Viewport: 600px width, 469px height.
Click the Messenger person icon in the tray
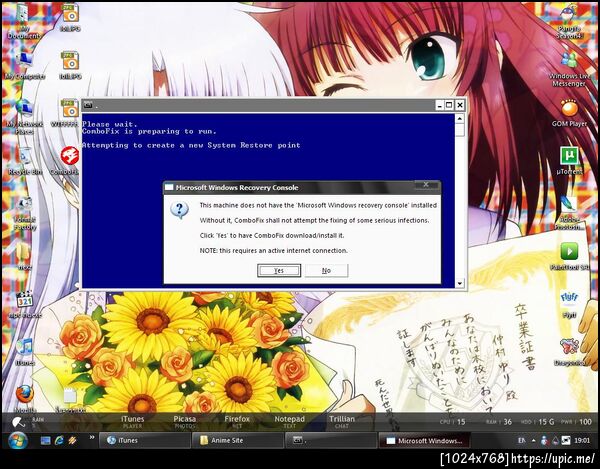tap(544, 441)
